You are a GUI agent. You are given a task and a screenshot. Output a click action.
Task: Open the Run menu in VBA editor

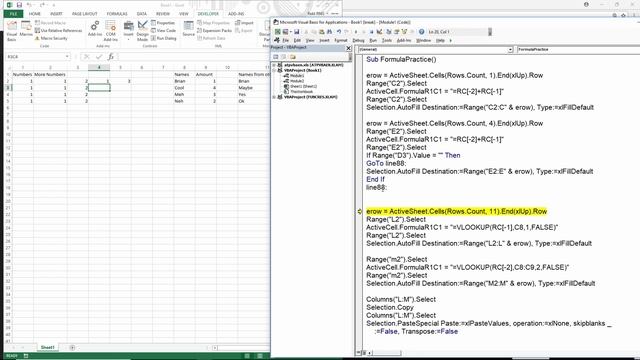click(x=373, y=40)
